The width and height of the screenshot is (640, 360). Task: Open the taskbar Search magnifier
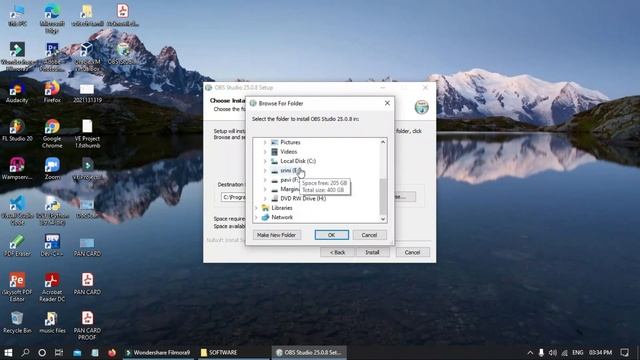point(25,352)
